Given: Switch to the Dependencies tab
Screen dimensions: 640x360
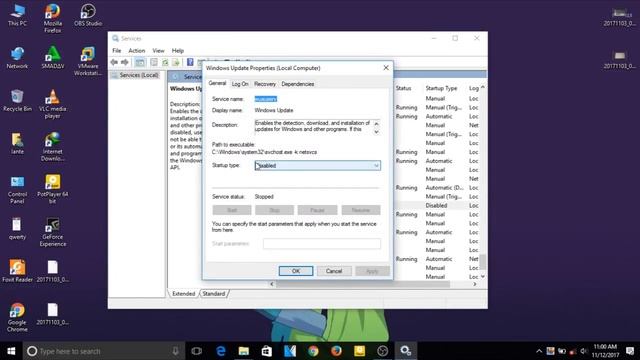Looking at the screenshot, I should point(298,84).
